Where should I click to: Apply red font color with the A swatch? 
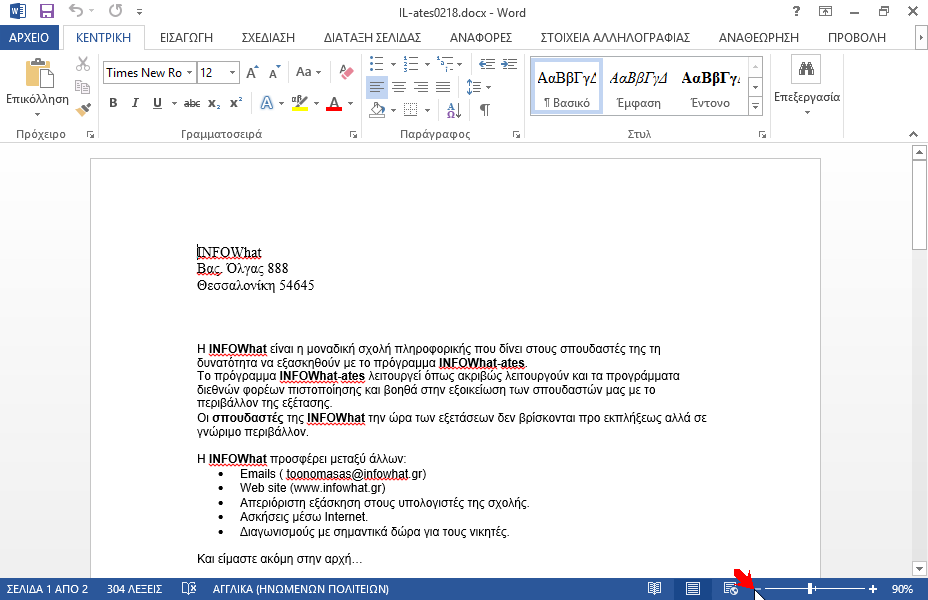(x=334, y=104)
